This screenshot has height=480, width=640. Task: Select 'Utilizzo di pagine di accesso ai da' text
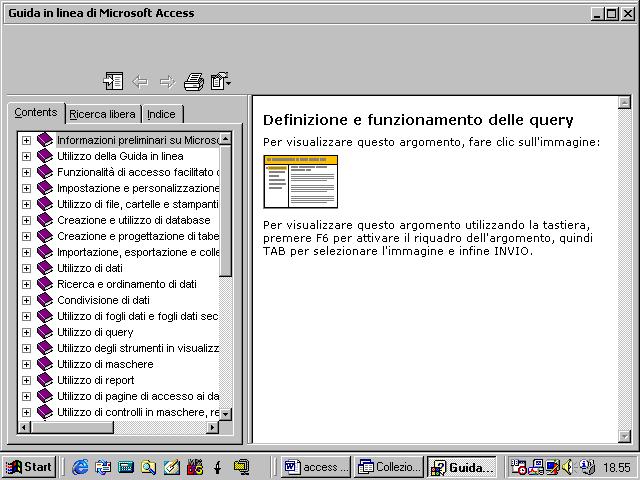pos(138,396)
